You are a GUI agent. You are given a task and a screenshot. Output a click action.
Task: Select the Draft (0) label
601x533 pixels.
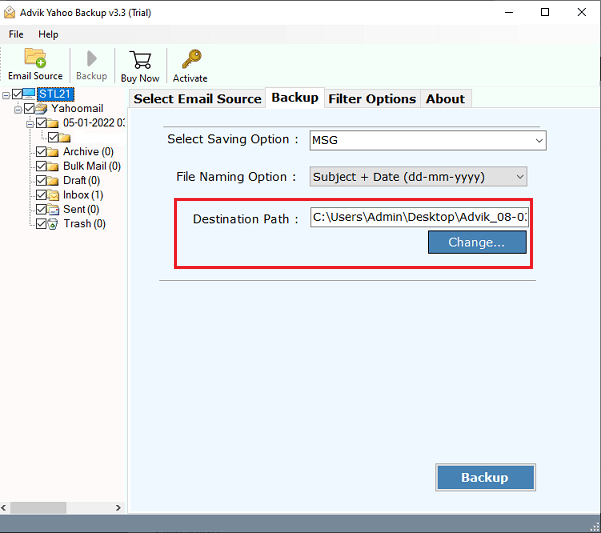click(82, 180)
